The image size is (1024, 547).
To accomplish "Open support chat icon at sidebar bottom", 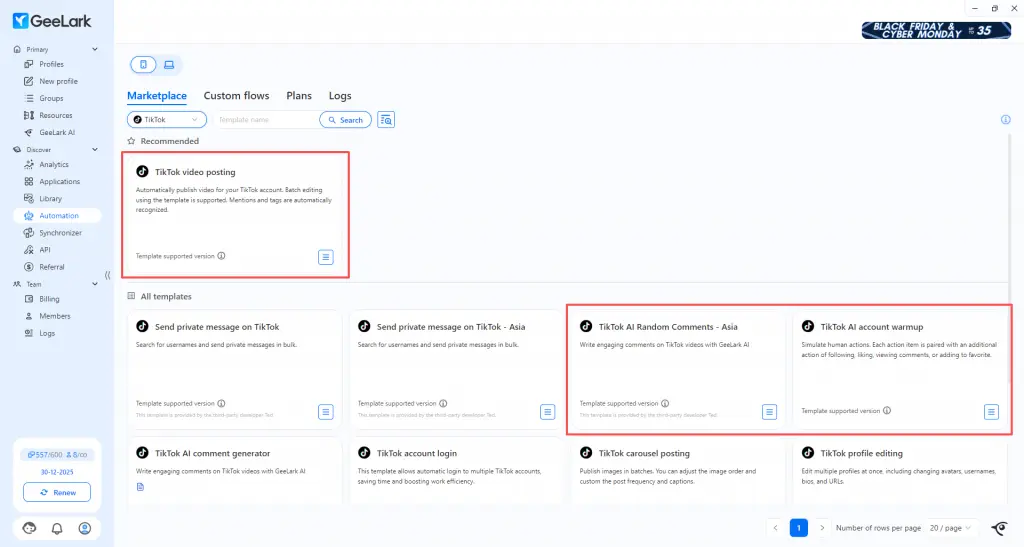I will (29, 528).
